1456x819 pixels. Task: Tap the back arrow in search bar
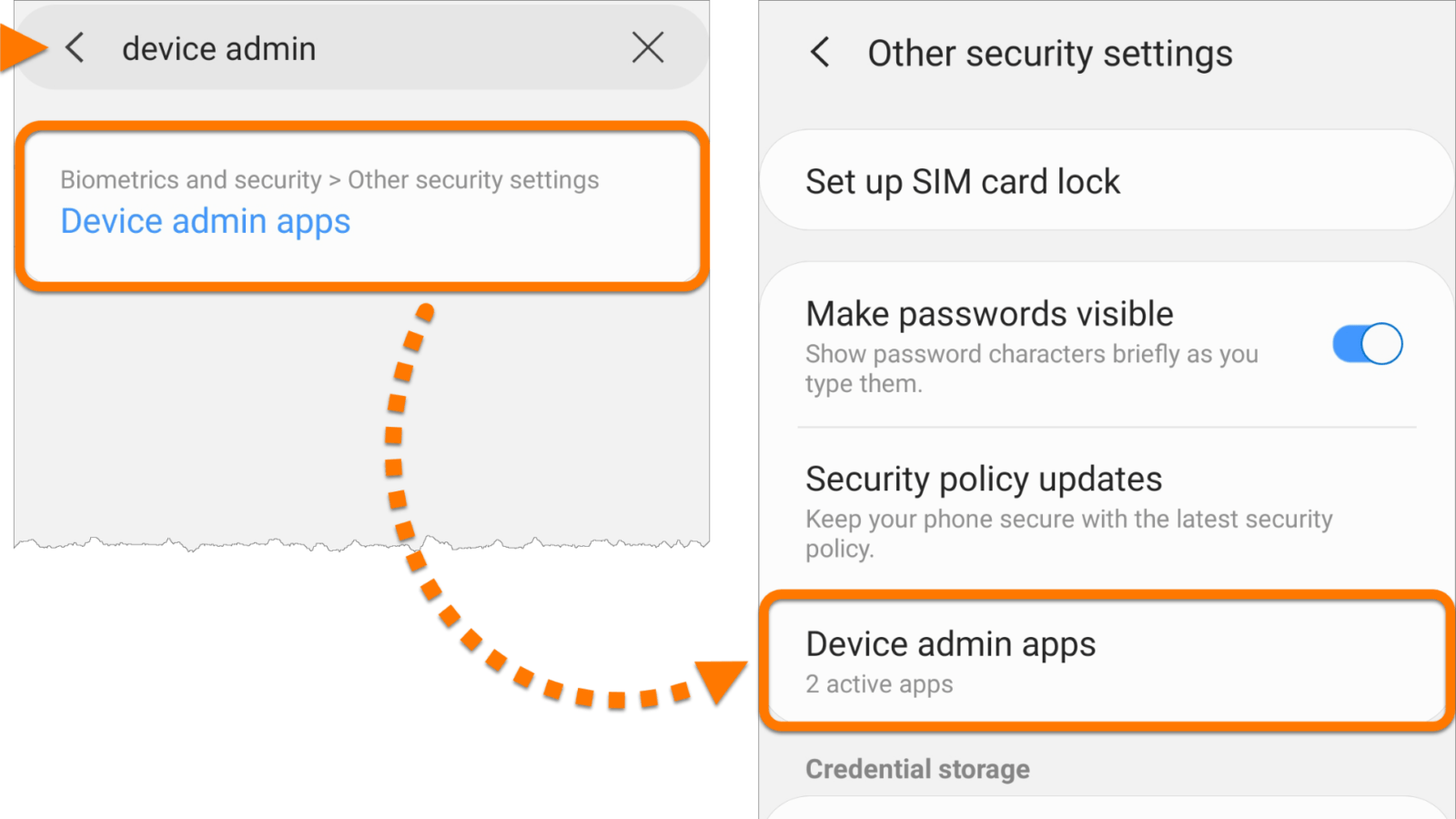click(x=76, y=48)
